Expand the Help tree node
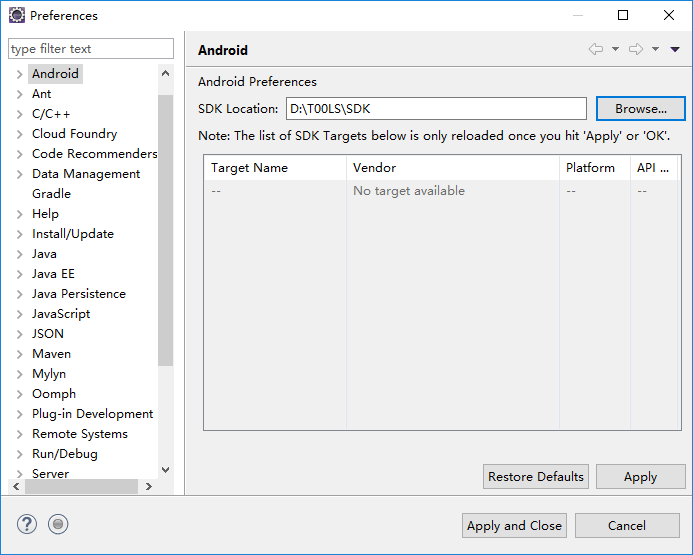 coord(19,214)
